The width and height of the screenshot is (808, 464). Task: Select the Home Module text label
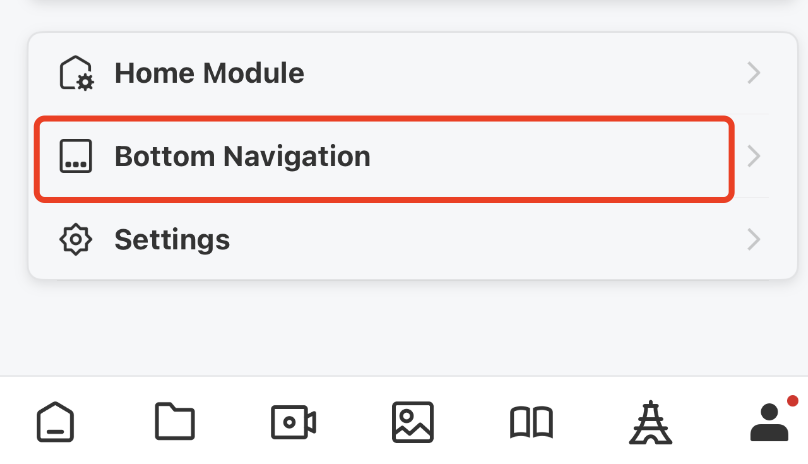[x=209, y=73]
